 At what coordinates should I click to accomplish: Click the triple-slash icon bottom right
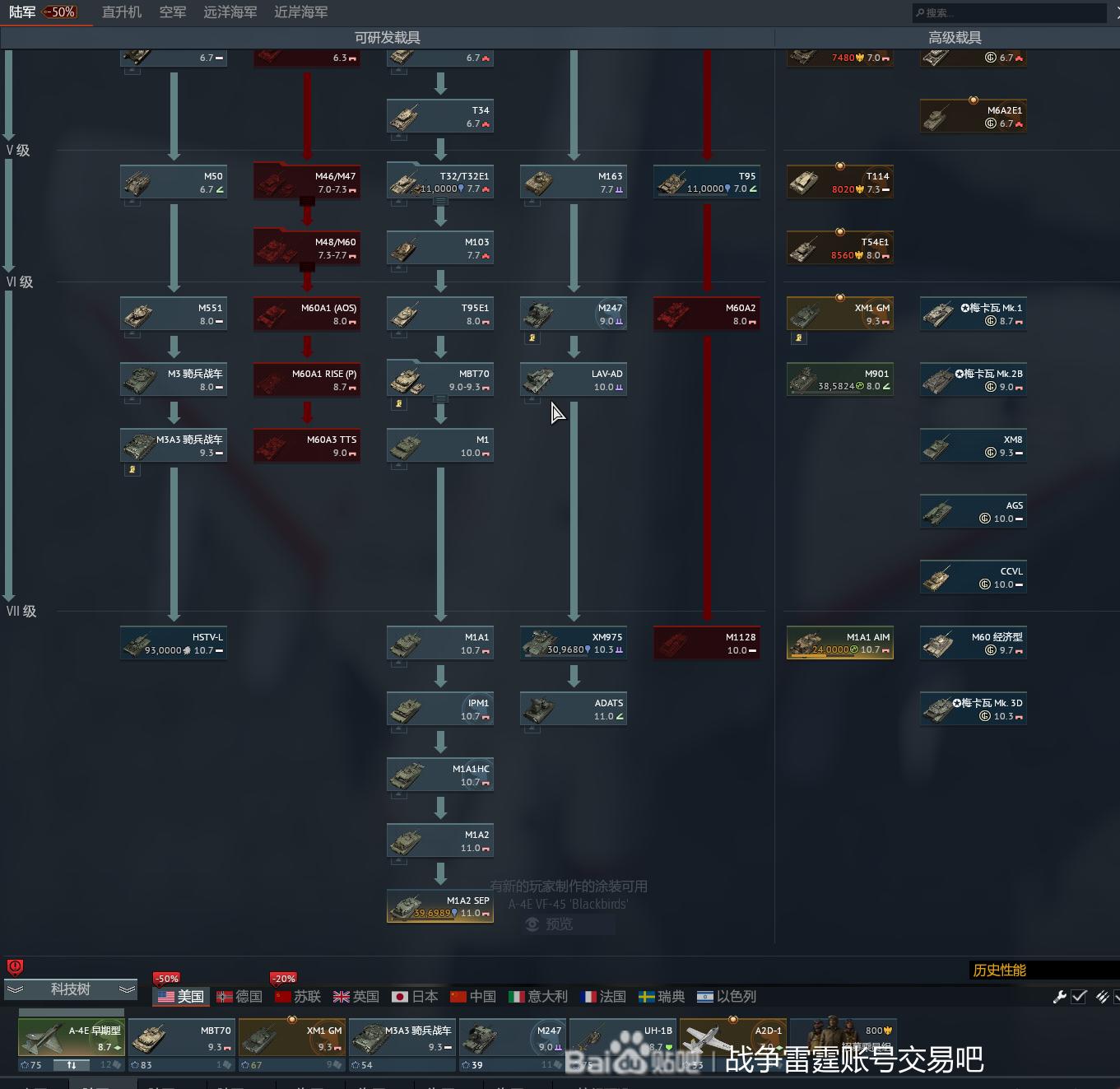1102,997
